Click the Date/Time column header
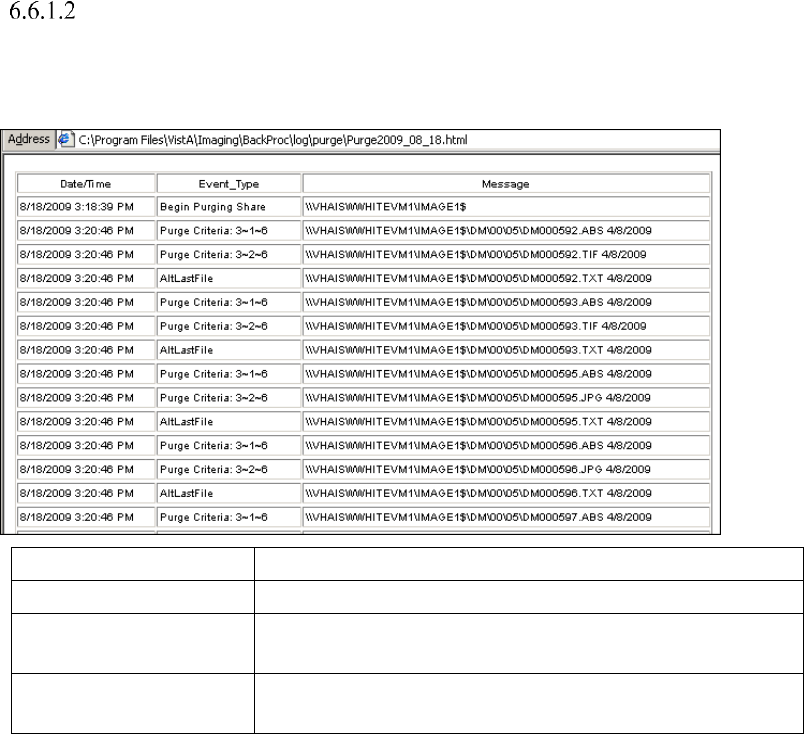The width and height of the screenshot is (804, 734). (x=86, y=184)
